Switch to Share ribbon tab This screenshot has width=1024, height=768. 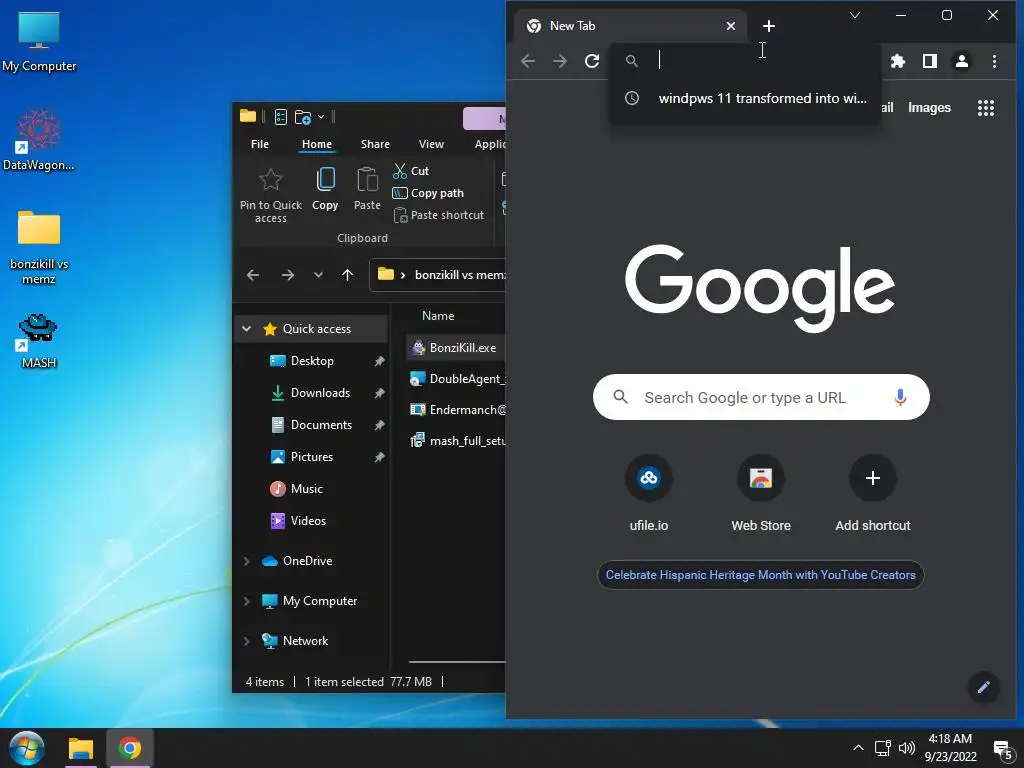(375, 144)
